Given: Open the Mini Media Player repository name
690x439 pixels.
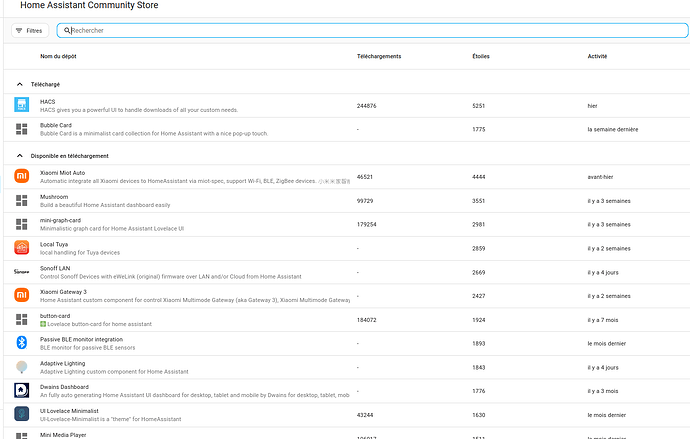Looking at the screenshot, I should point(63,435).
